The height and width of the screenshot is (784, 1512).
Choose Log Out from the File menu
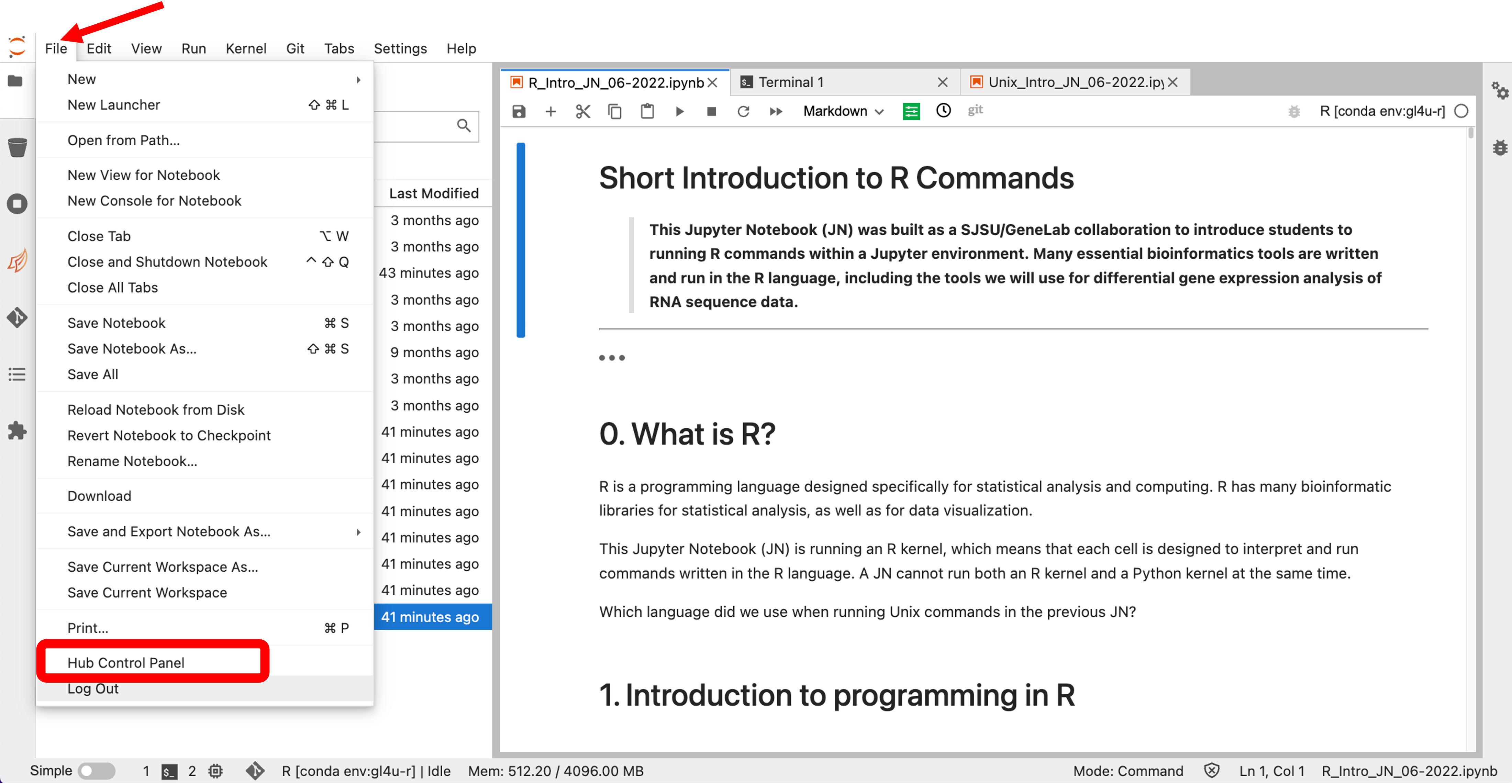pos(205,689)
